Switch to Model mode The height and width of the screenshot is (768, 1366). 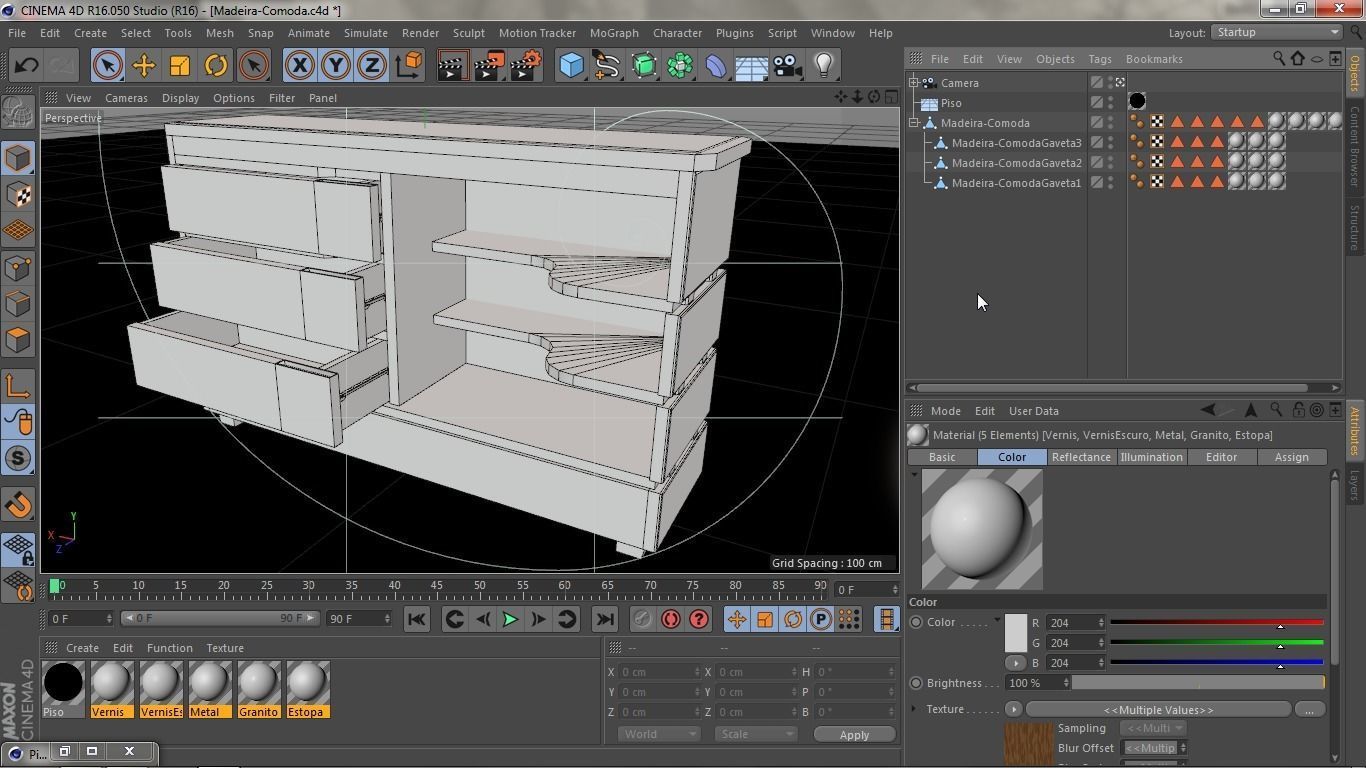pos(18,158)
